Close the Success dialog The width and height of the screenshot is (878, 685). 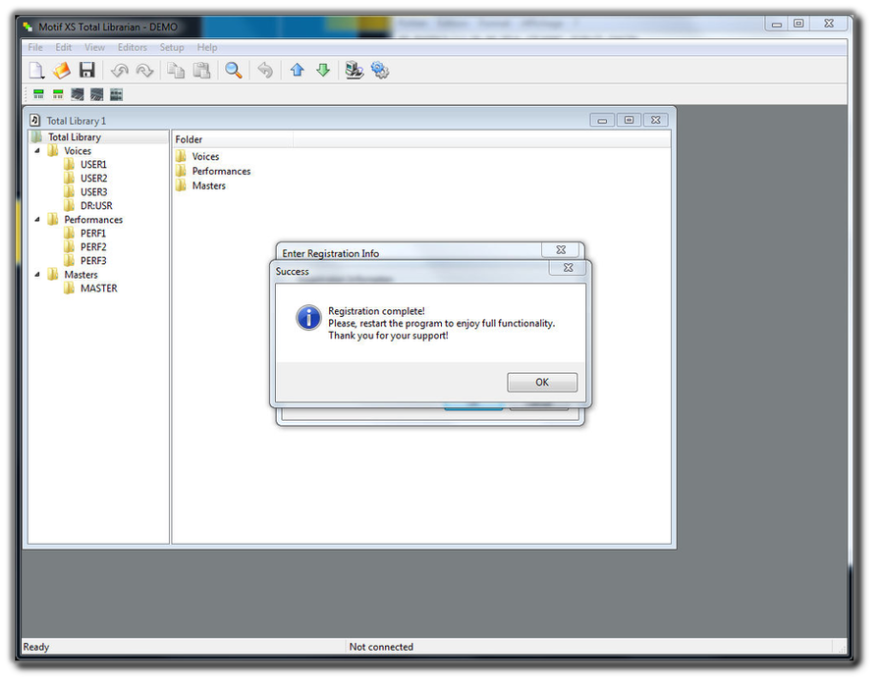click(x=568, y=268)
